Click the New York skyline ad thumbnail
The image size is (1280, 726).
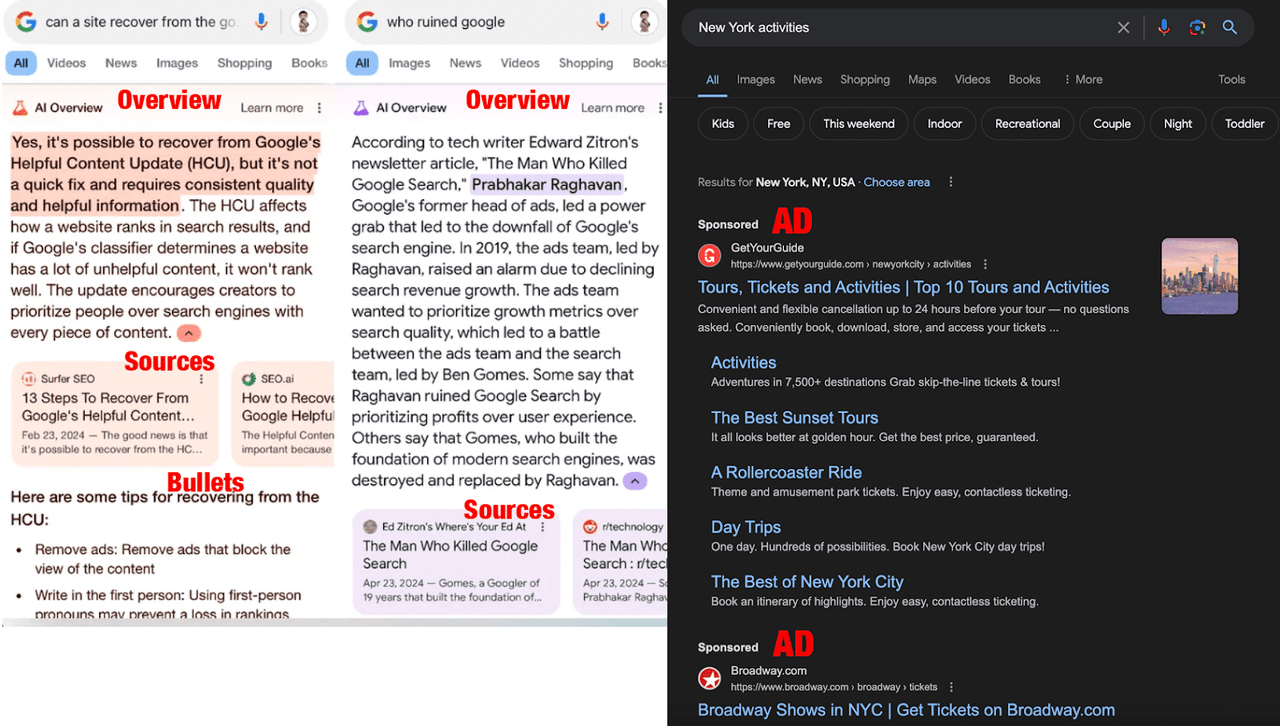[x=1200, y=276]
